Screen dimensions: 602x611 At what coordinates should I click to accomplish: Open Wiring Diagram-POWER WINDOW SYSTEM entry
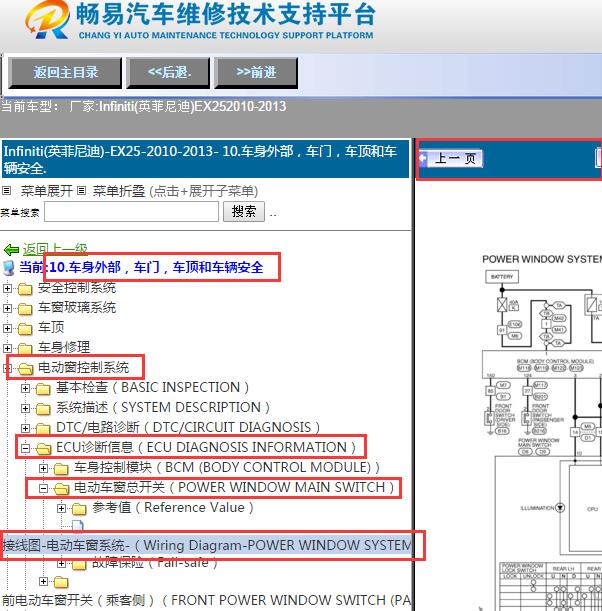click(x=206, y=545)
